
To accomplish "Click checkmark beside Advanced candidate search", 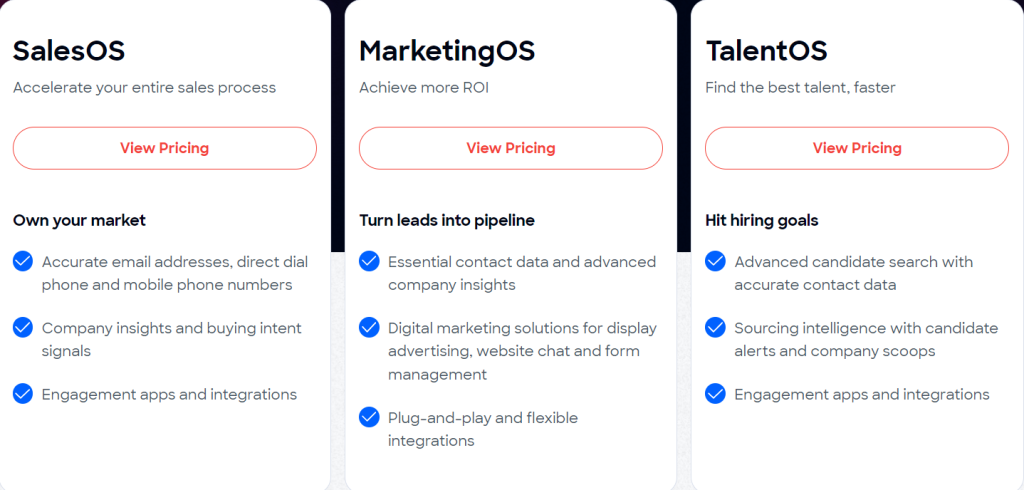I will click(715, 261).
